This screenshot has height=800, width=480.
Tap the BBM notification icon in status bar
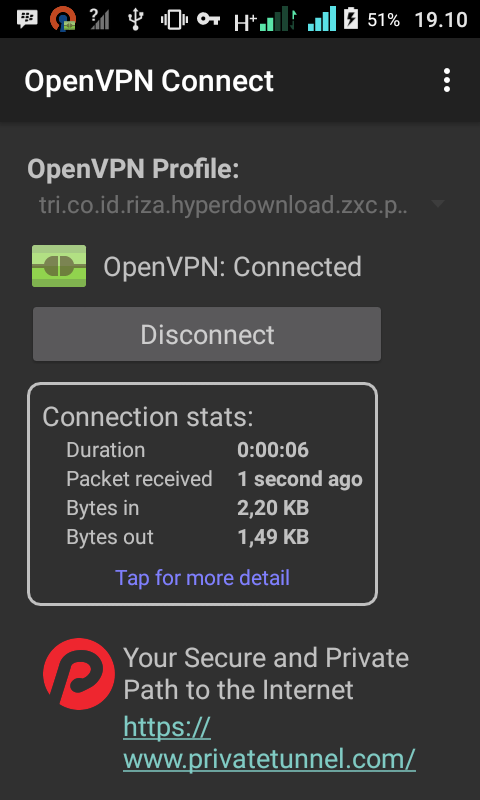(x=28, y=19)
